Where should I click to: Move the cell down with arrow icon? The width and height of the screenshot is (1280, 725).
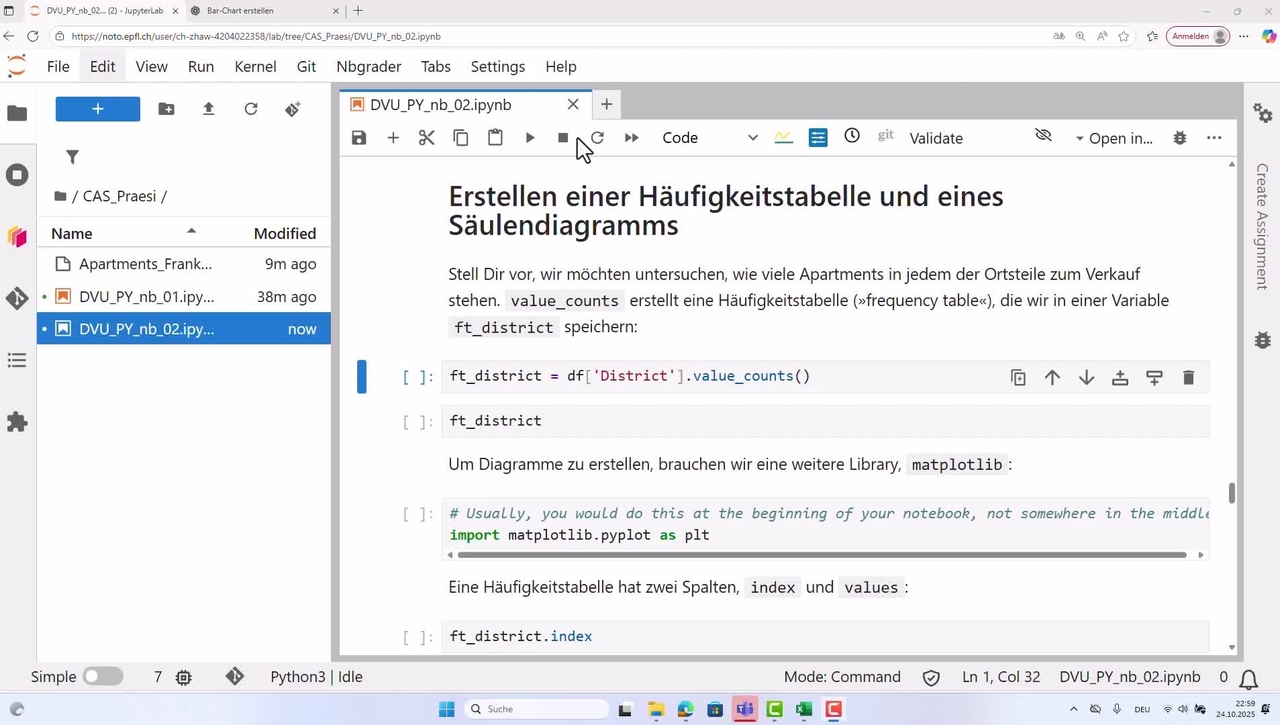coord(1086,377)
